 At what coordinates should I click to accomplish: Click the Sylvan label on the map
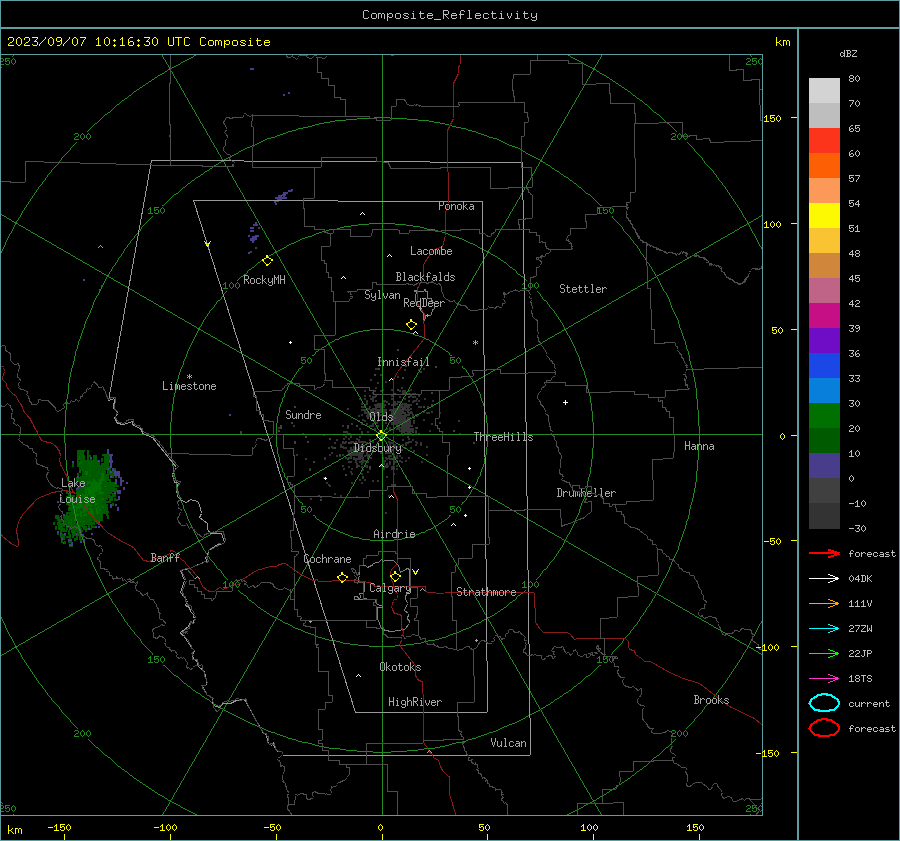coord(382,295)
